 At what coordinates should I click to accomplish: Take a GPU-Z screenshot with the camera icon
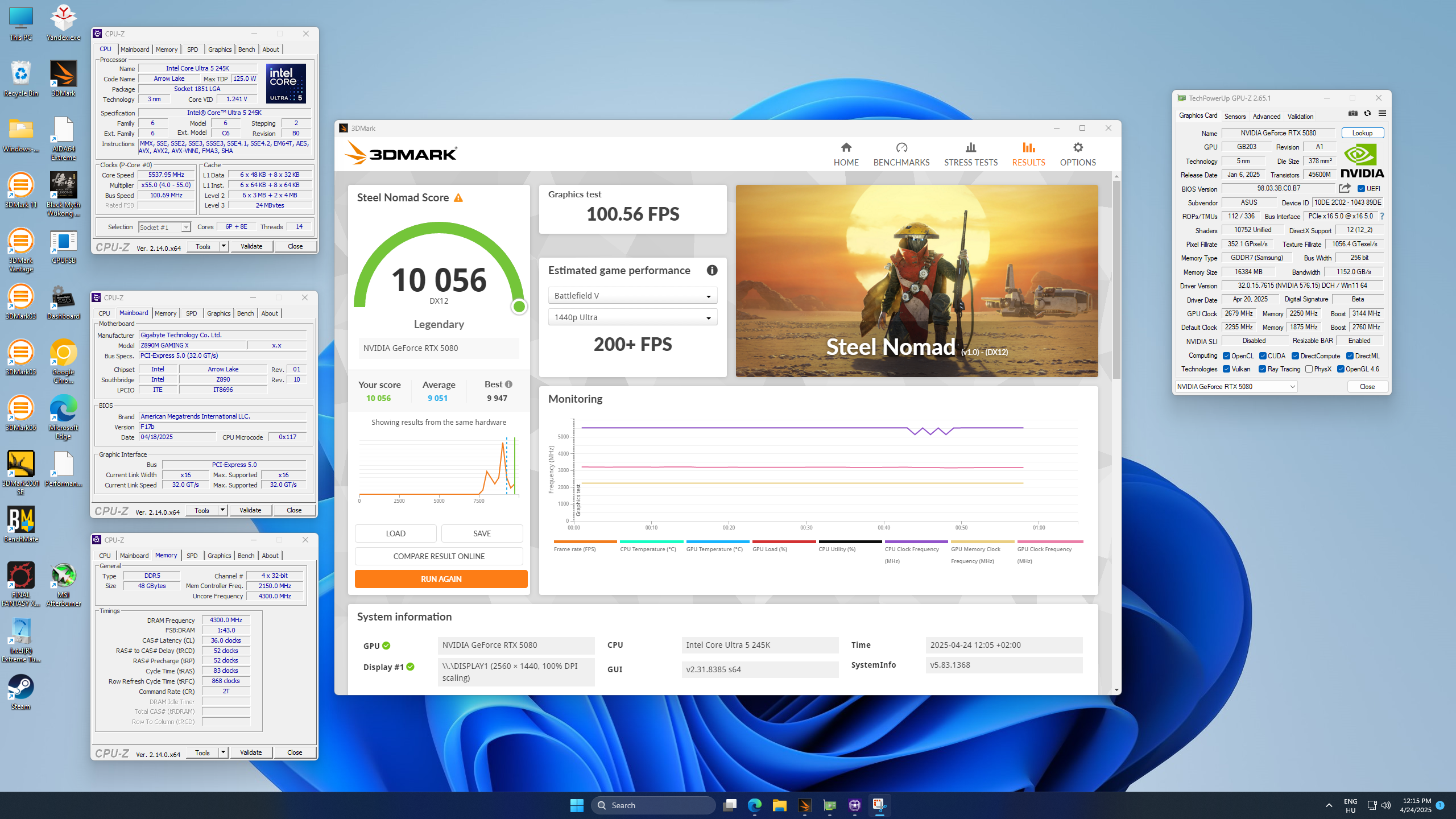1352,114
